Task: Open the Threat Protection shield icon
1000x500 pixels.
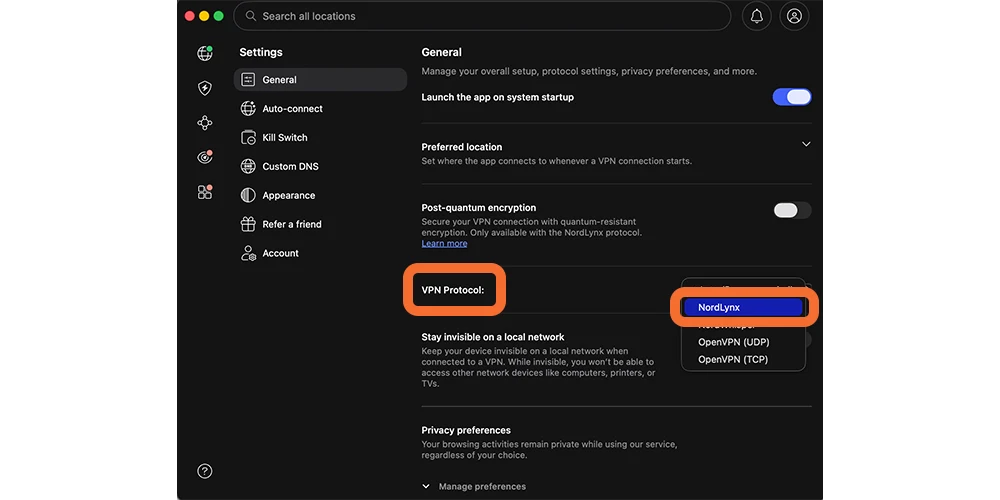Action: (x=205, y=88)
